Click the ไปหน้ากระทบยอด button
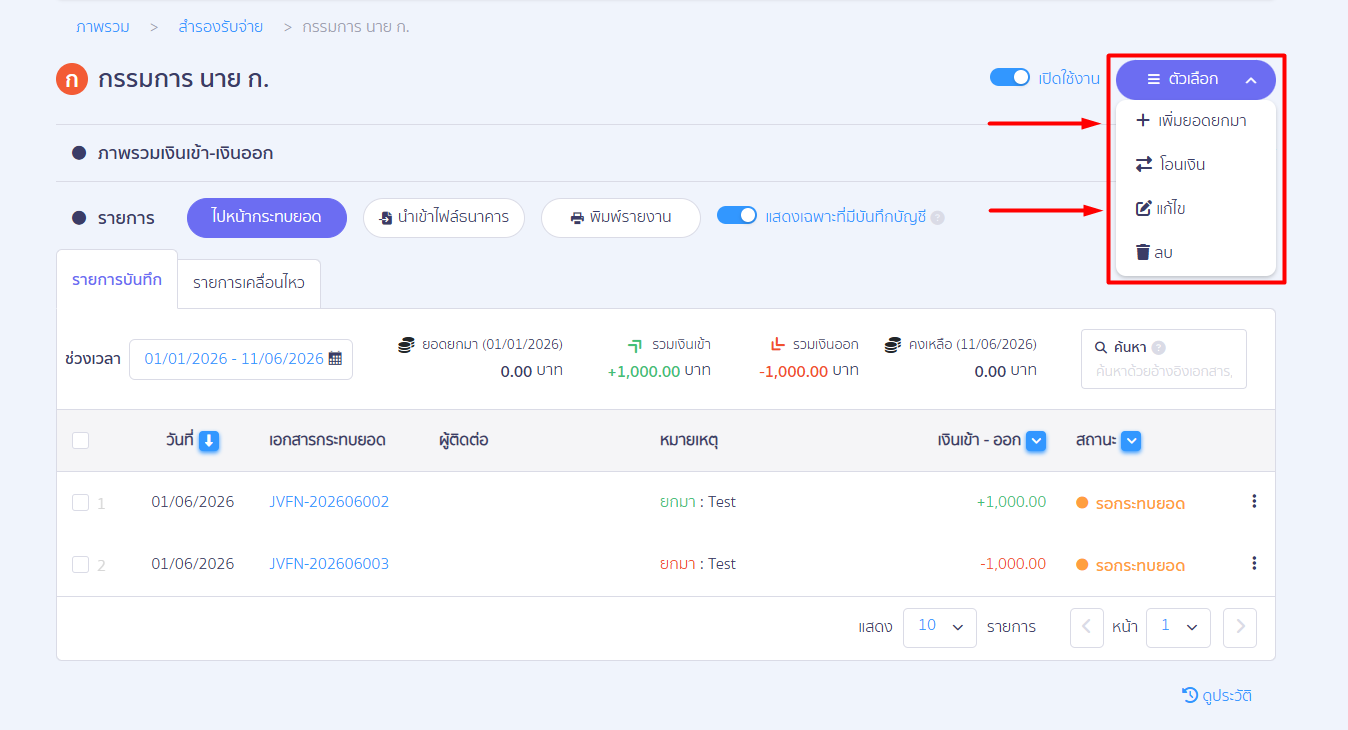Screen dimensions: 1348x730 (267, 217)
